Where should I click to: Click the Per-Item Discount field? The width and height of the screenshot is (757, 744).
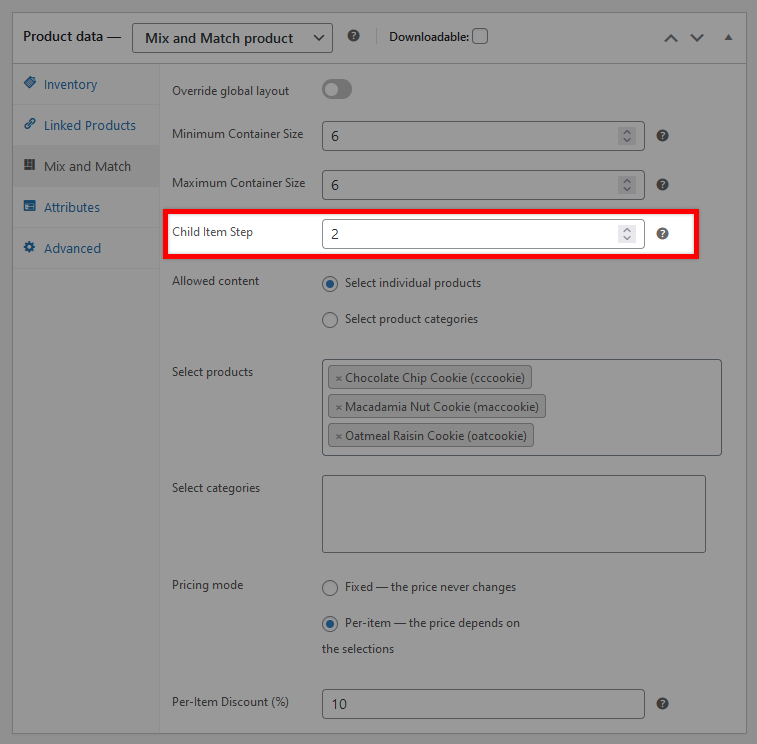[x=483, y=703]
